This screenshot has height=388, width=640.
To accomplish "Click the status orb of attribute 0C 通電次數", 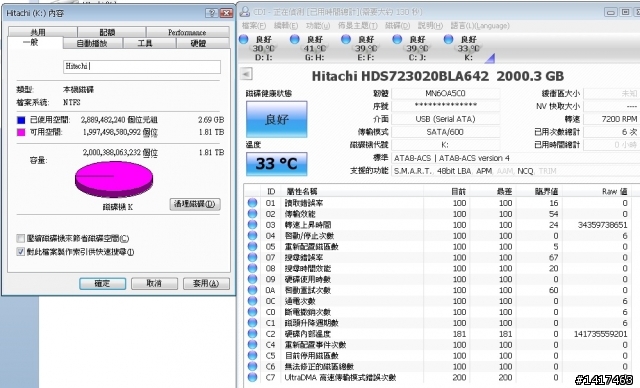I will (x=252, y=301).
